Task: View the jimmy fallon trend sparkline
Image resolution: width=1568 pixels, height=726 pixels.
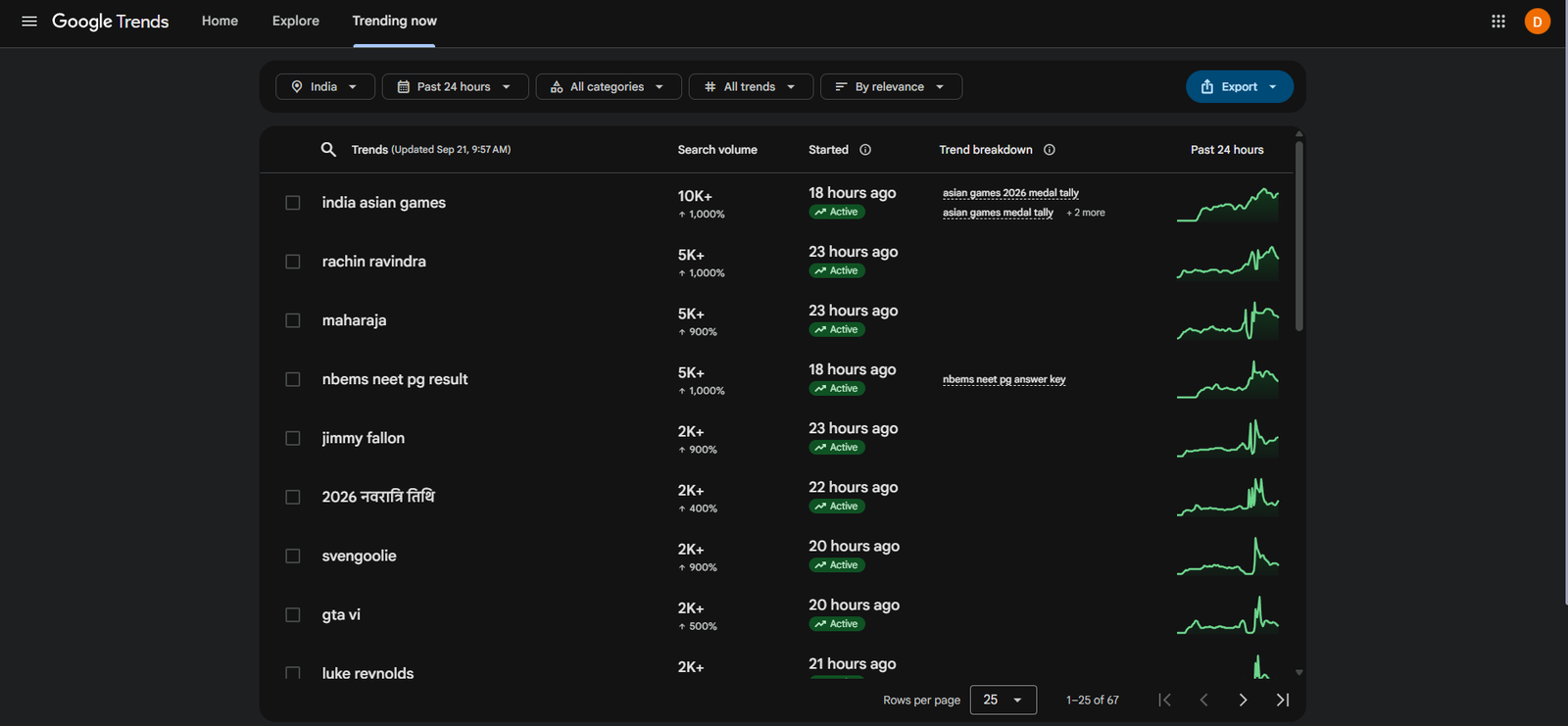Action: click(1228, 439)
